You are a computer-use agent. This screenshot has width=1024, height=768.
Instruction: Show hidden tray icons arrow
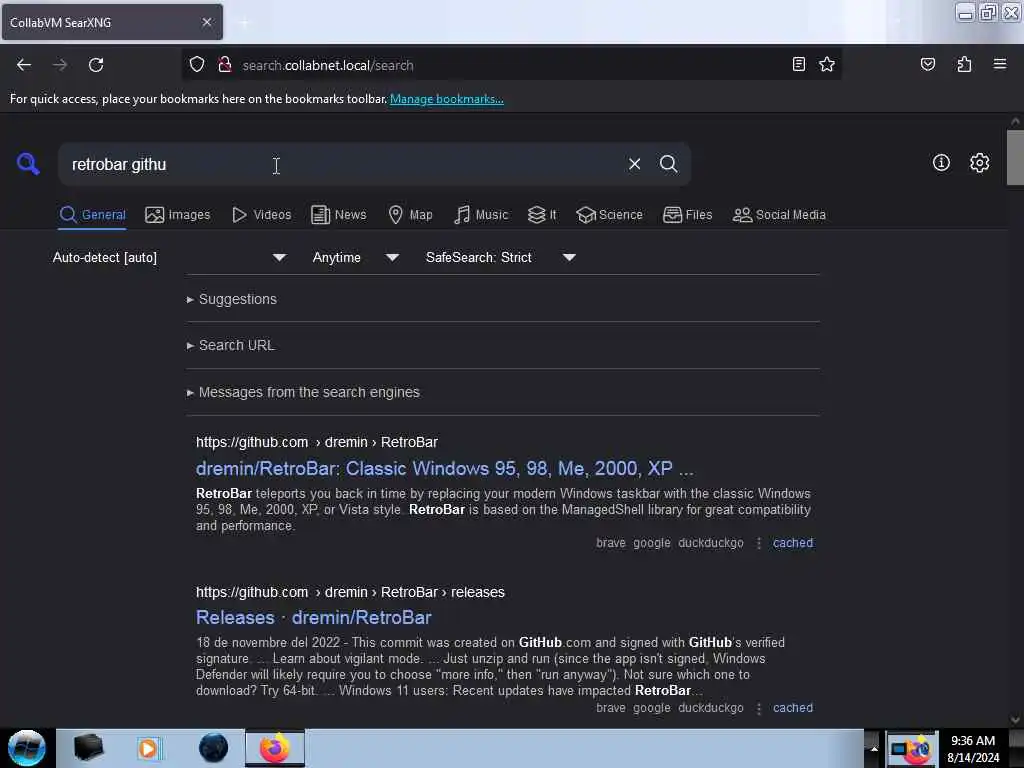[x=873, y=748]
